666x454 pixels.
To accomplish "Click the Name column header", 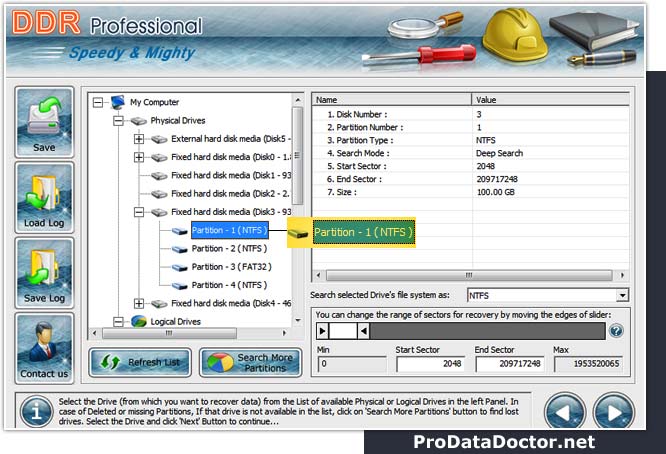I will pyautogui.click(x=392, y=100).
